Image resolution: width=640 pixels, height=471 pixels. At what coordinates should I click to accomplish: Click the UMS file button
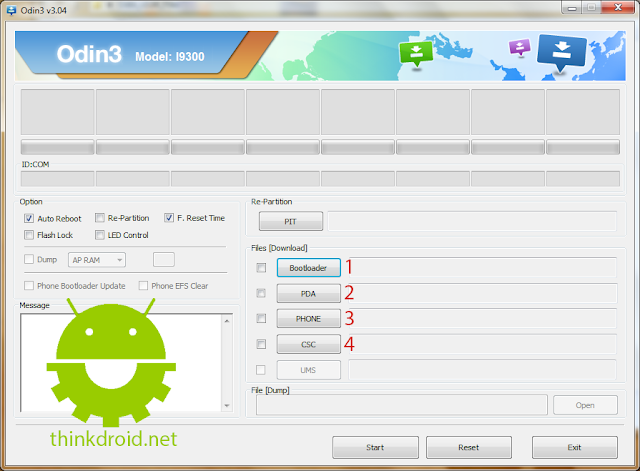pyautogui.click(x=309, y=370)
